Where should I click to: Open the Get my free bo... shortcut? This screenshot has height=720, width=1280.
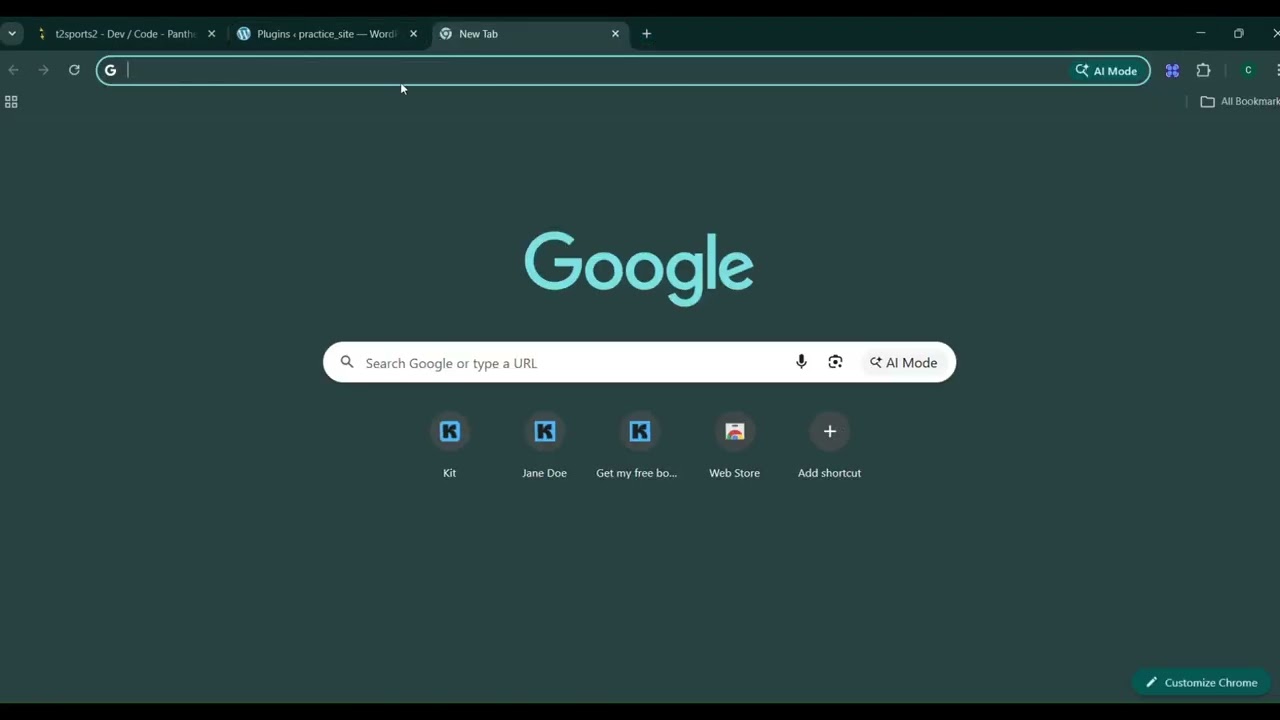[x=637, y=446]
